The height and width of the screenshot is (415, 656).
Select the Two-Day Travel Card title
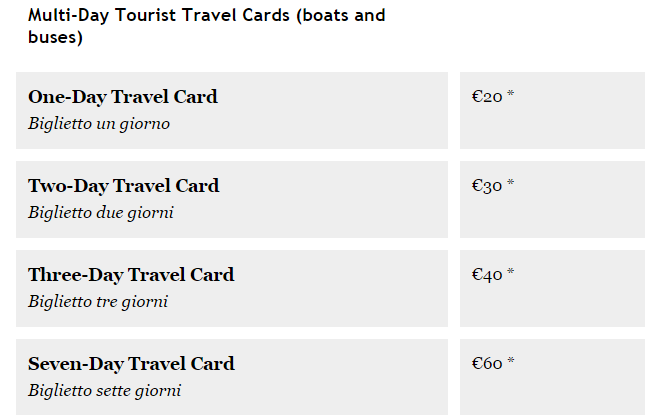click(124, 186)
